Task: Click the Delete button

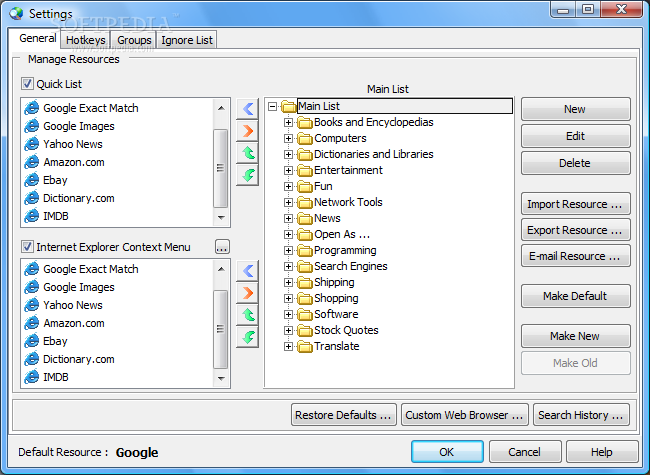Action: click(x=575, y=163)
